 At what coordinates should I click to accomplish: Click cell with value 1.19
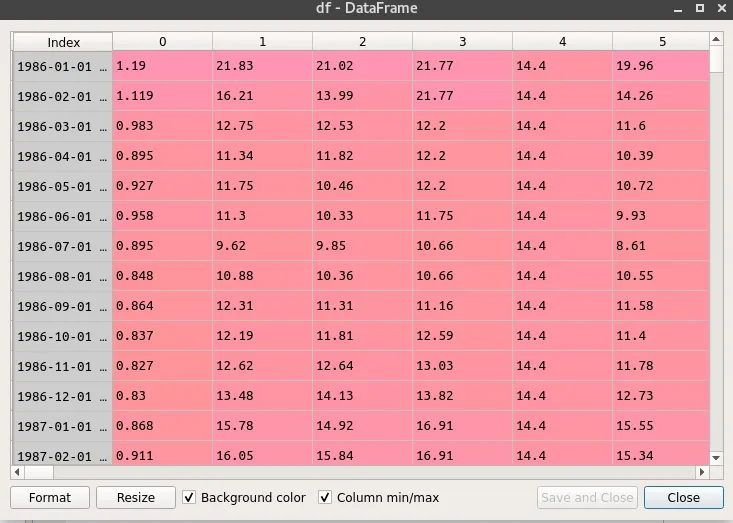(x=162, y=66)
